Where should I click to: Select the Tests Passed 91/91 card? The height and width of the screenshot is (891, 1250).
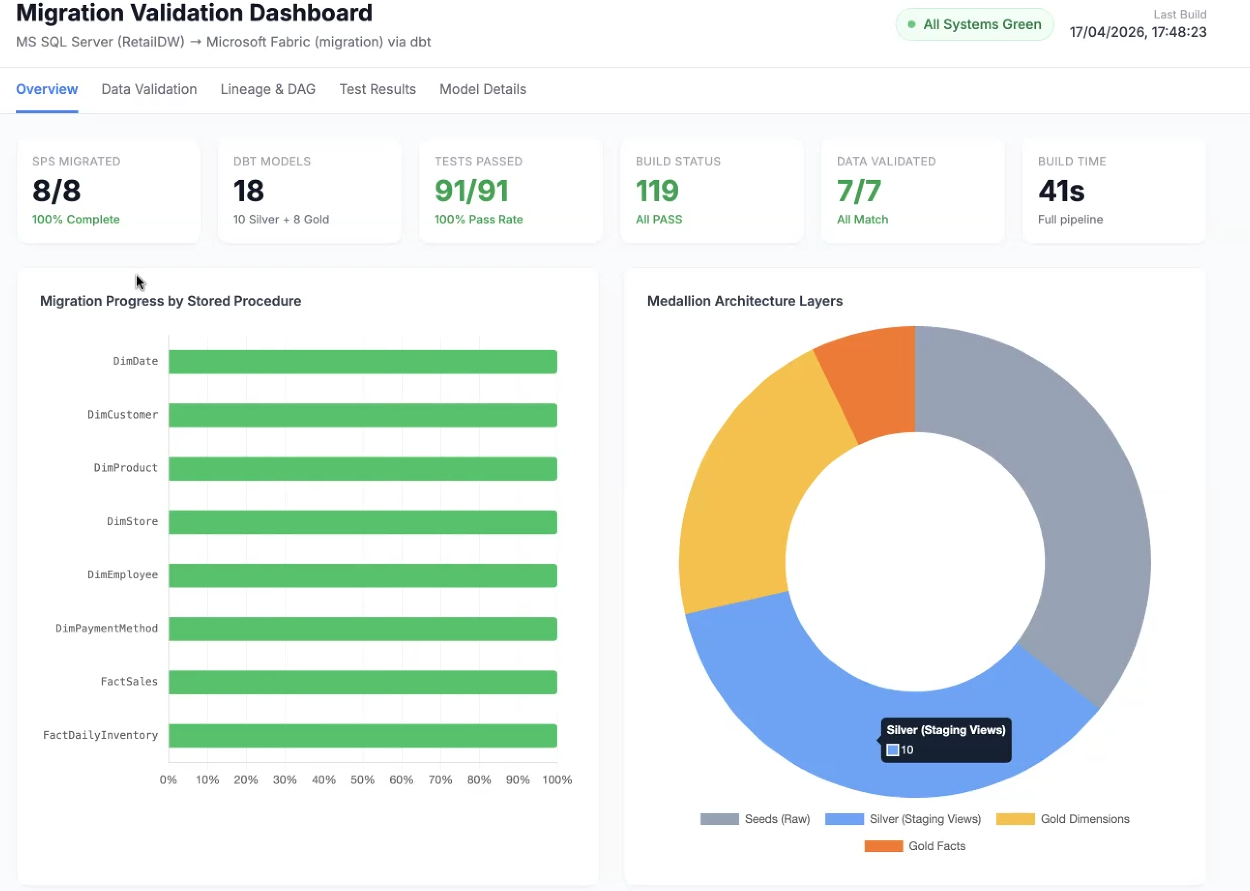point(511,191)
